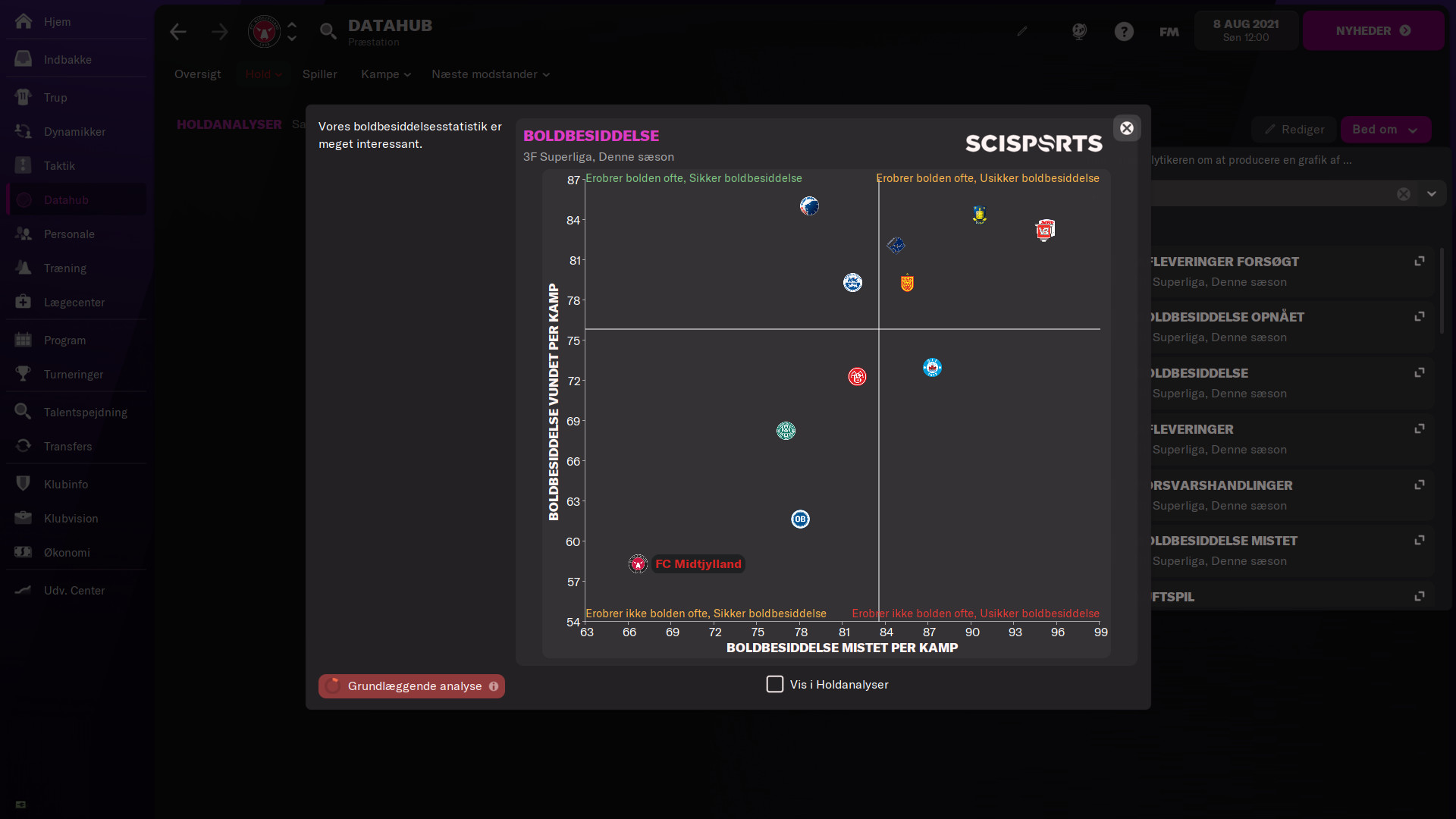1456x819 pixels.
Task: Open Datahub in the sidebar
Action: pos(66,200)
